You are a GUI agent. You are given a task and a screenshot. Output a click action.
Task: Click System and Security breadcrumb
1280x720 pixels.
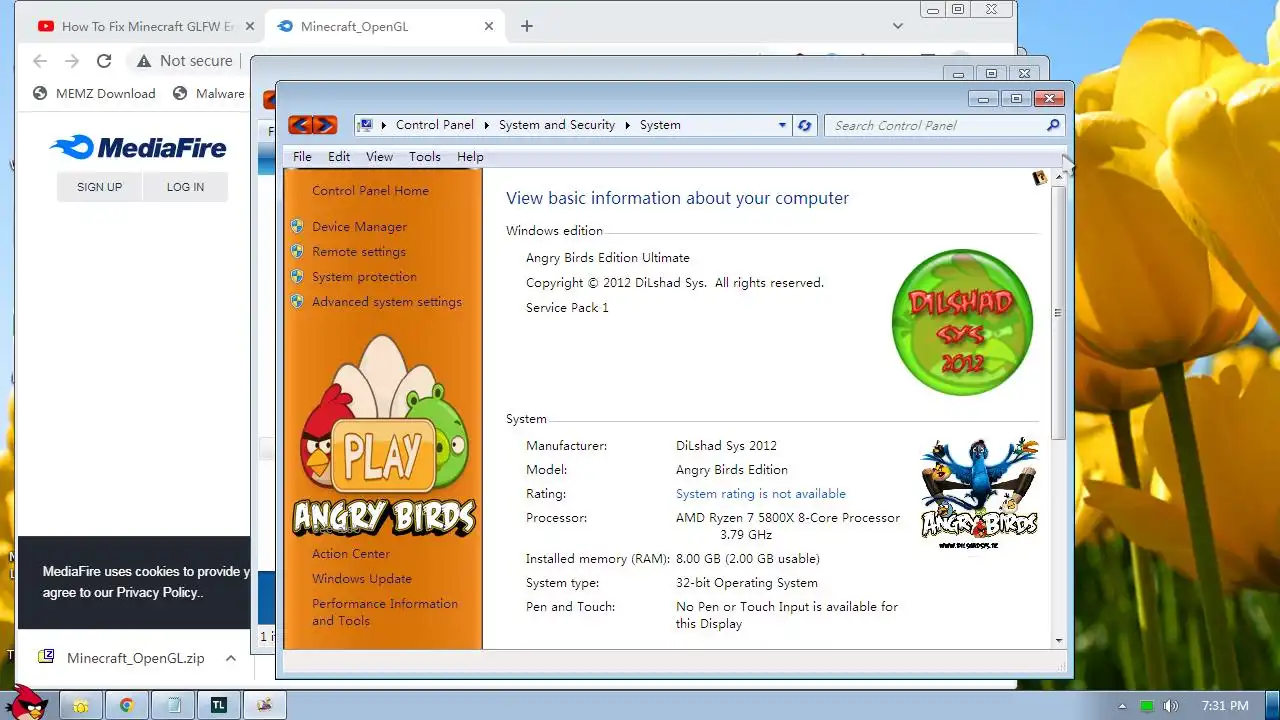tap(557, 125)
